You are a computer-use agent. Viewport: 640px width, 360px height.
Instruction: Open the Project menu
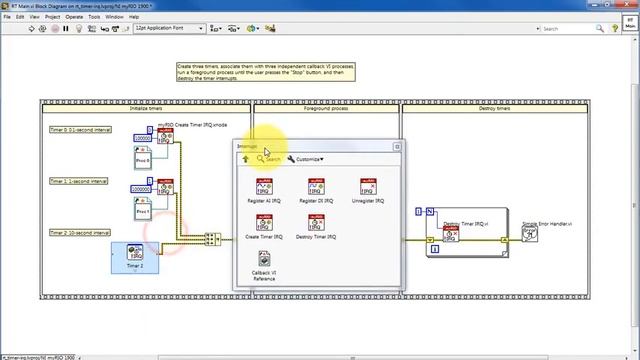click(52, 17)
